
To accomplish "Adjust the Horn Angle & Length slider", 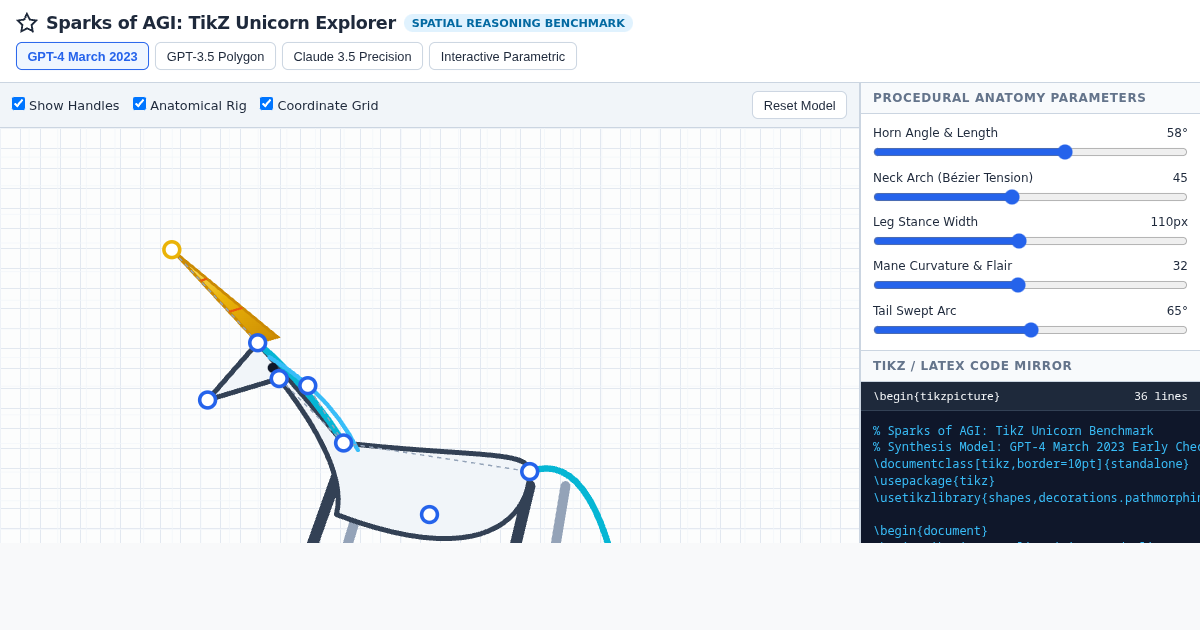I will point(1030,152).
